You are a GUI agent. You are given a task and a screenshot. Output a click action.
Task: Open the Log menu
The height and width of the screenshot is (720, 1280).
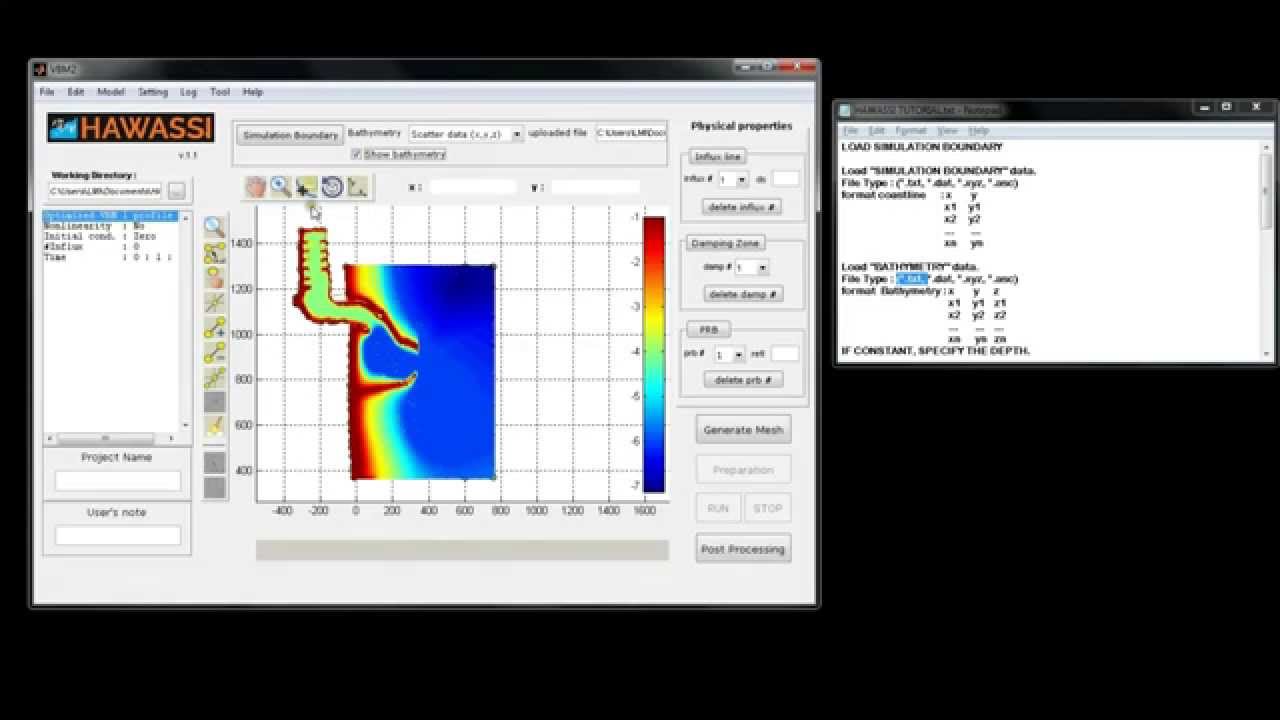(x=188, y=92)
